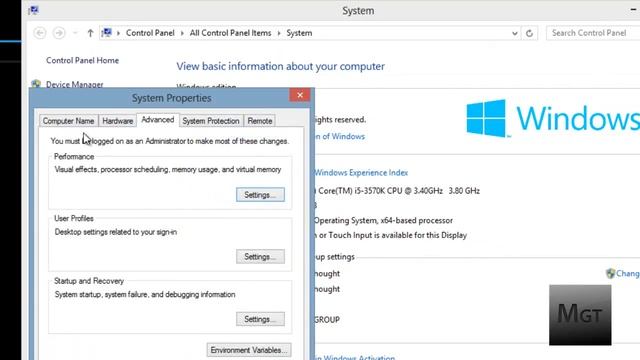
Task: Go back using the navigation arrow
Action: pyautogui.click(x=40, y=33)
